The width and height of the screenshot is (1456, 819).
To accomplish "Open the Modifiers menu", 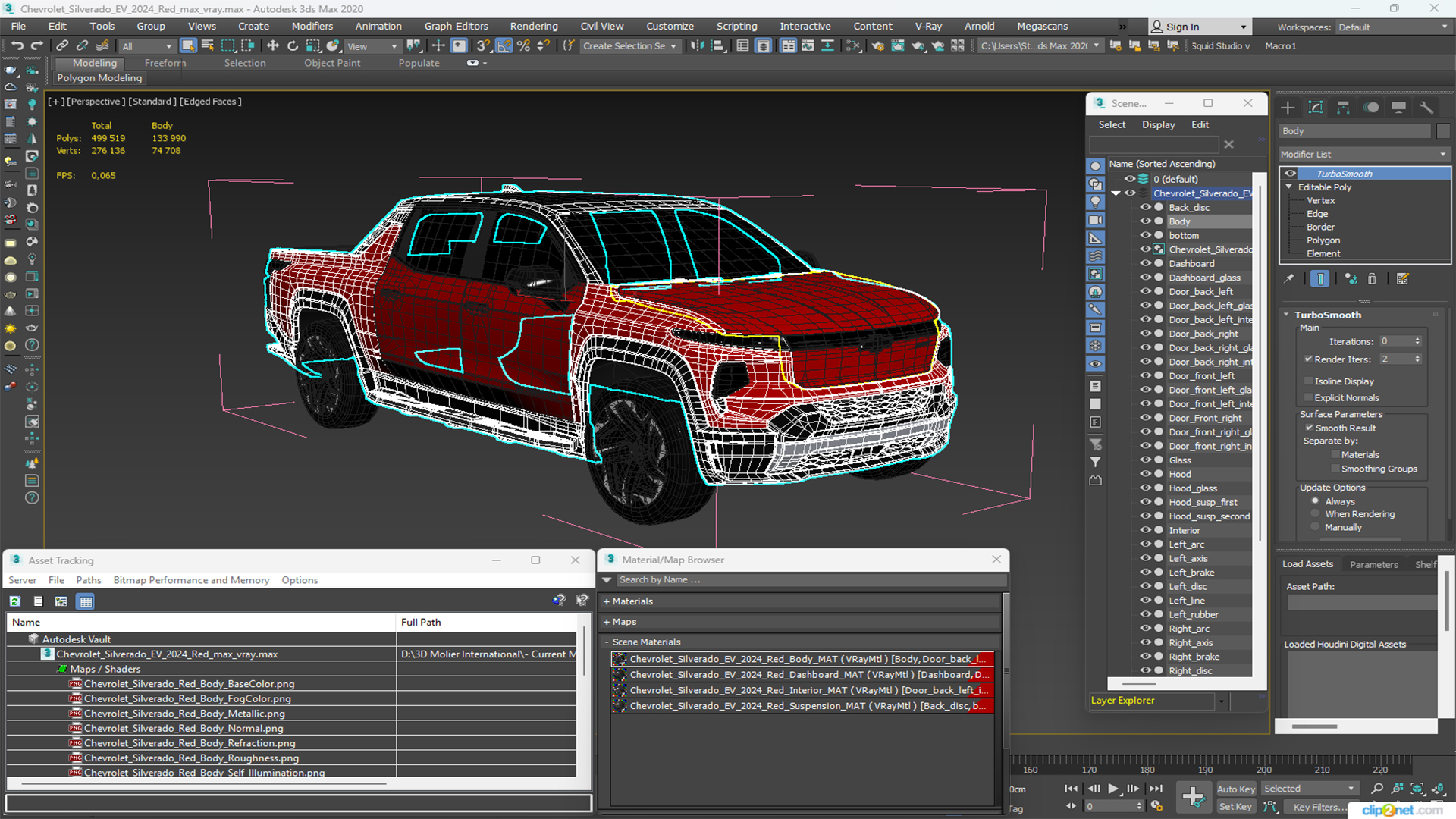I will point(312,26).
